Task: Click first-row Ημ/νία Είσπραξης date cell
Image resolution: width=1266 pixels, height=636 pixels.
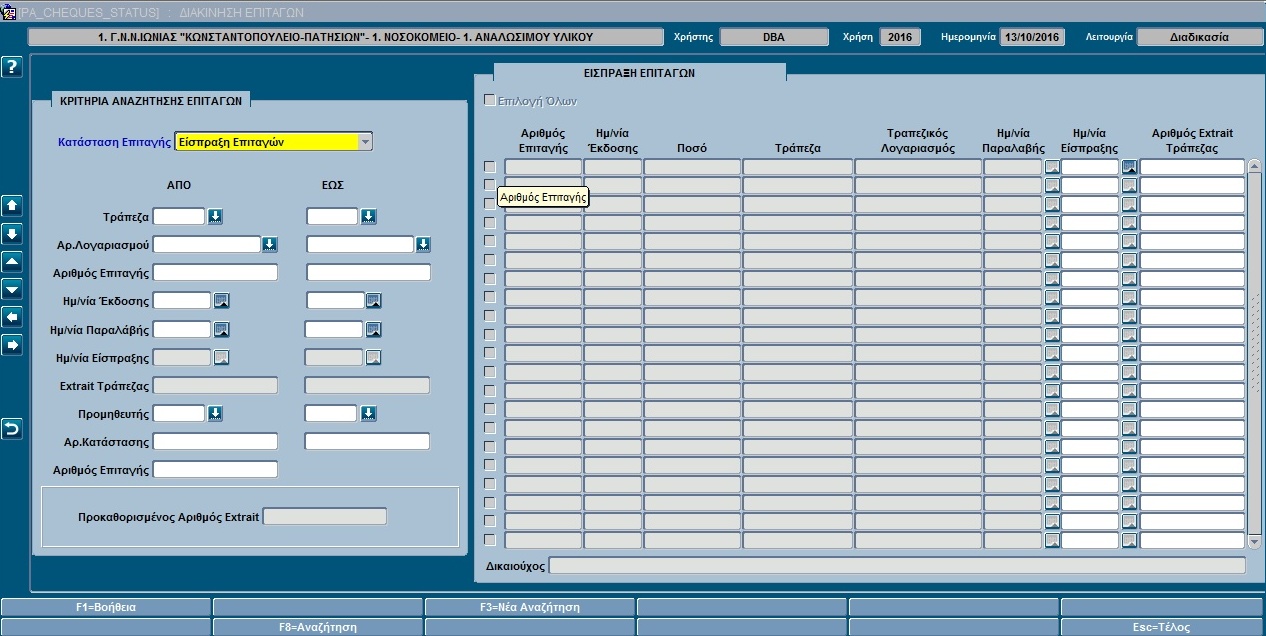Action: tap(1090, 167)
